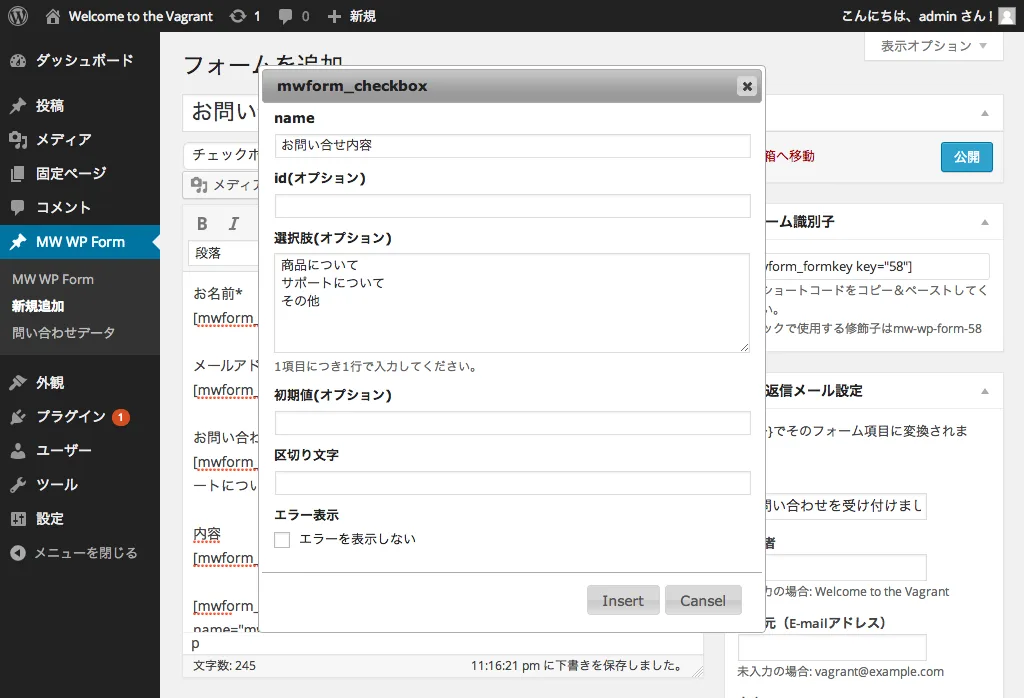
Task: Click the updates refresh icon
Action: (238, 16)
